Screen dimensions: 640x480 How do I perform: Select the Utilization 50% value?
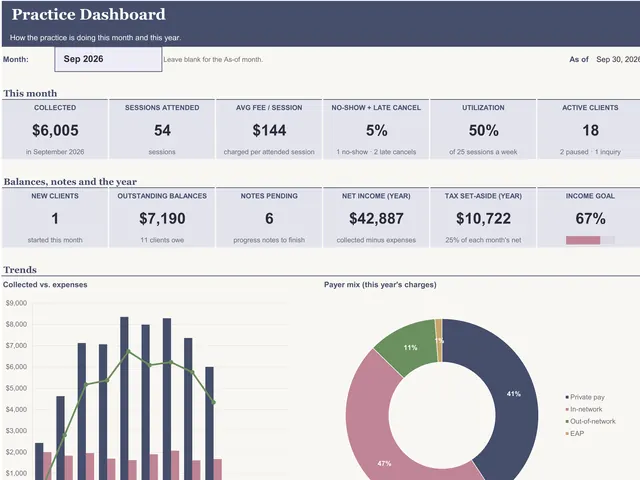(483, 130)
